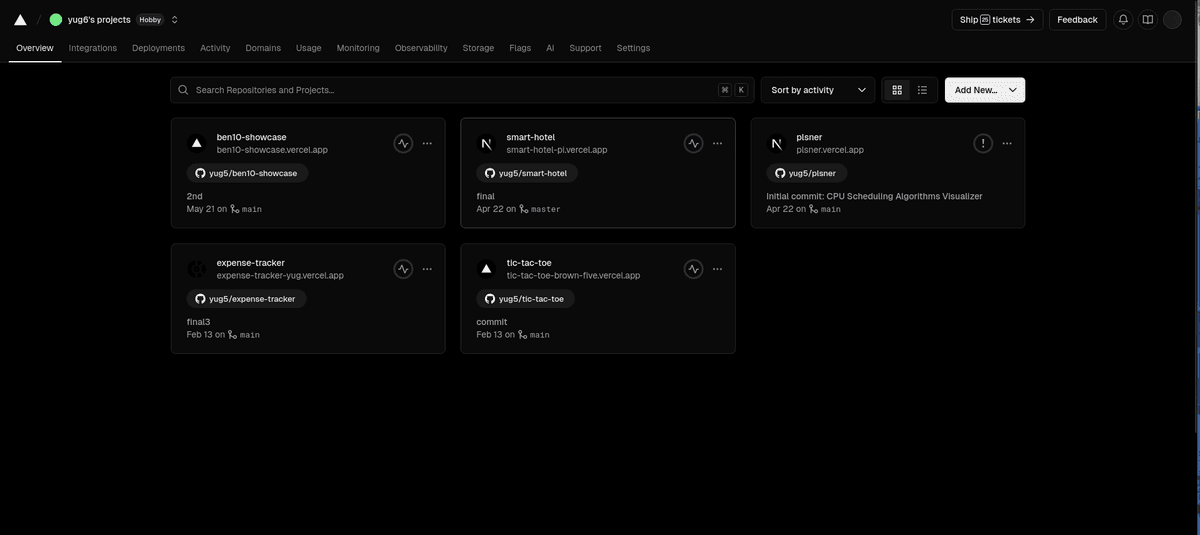Focus the Search Repositories and Projects field
The width and height of the screenshot is (1200, 535).
[x=450, y=90]
